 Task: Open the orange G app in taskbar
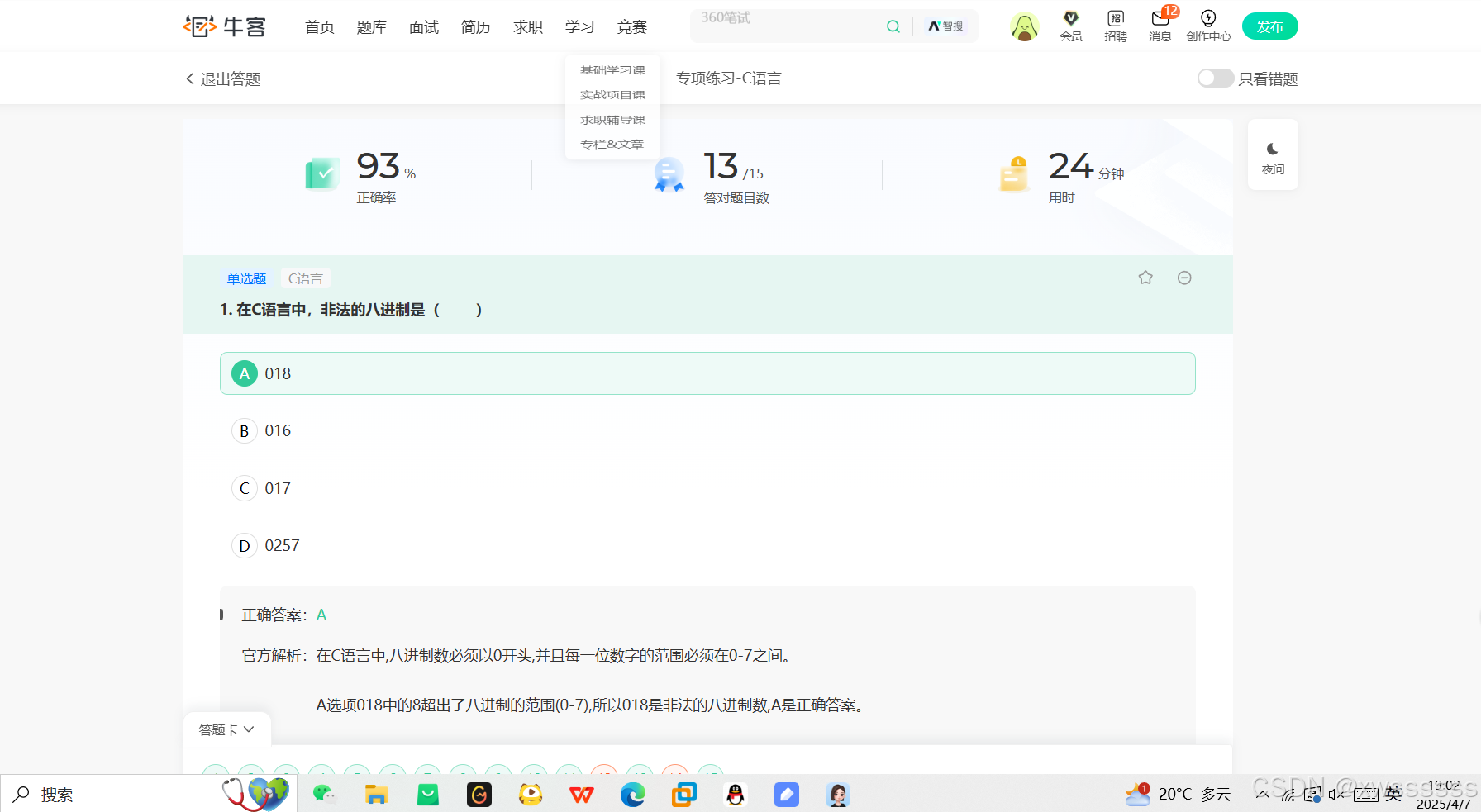click(x=479, y=795)
